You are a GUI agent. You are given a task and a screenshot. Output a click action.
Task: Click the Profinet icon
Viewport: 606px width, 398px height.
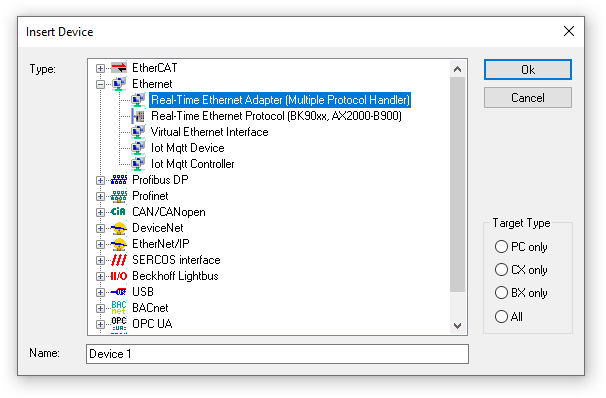tap(119, 196)
